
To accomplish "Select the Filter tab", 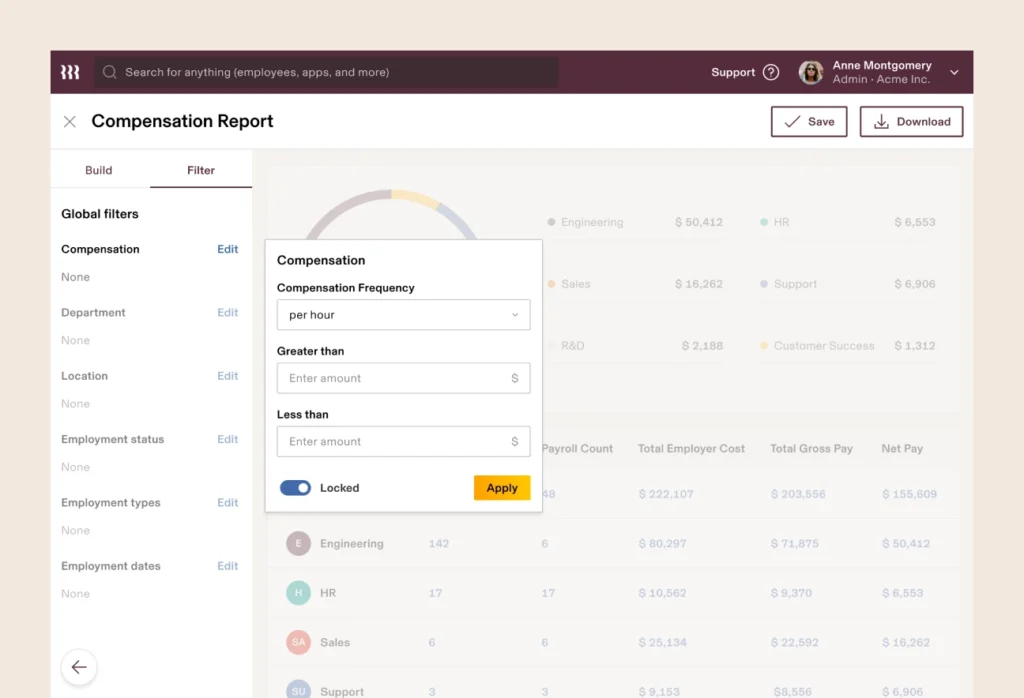I will 200,170.
